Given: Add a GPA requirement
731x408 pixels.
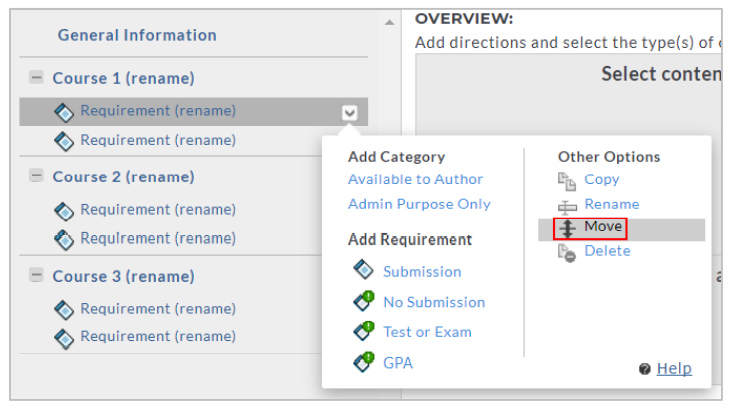Looking at the screenshot, I should click(398, 363).
